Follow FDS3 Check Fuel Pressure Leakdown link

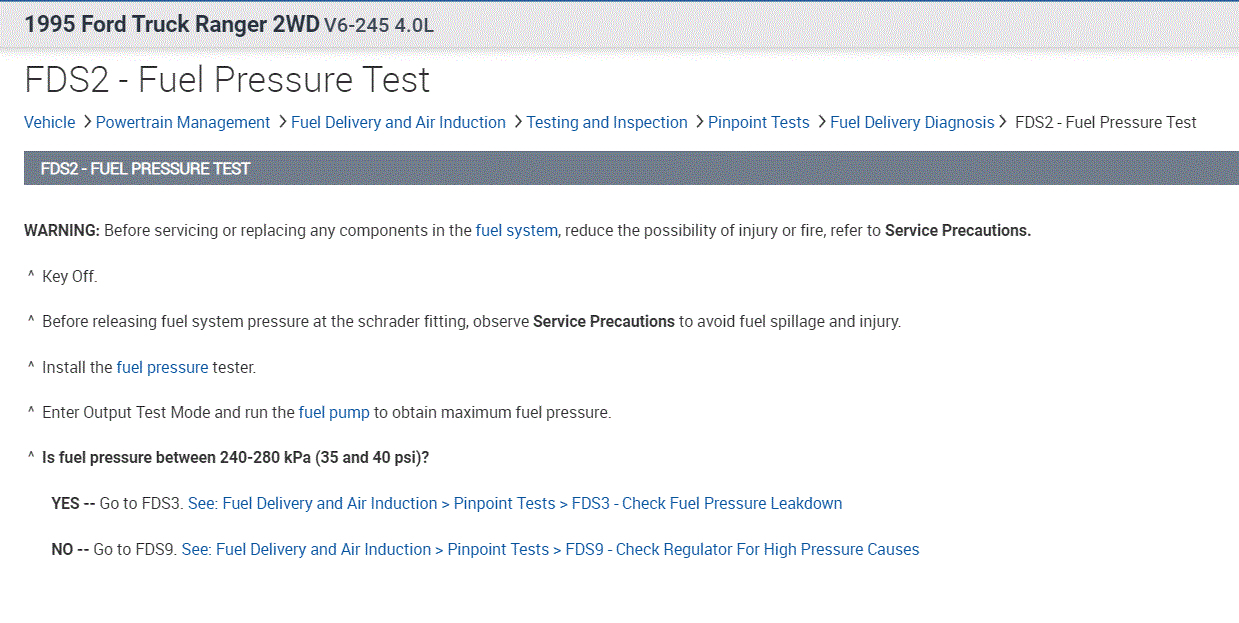click(515, 503)
